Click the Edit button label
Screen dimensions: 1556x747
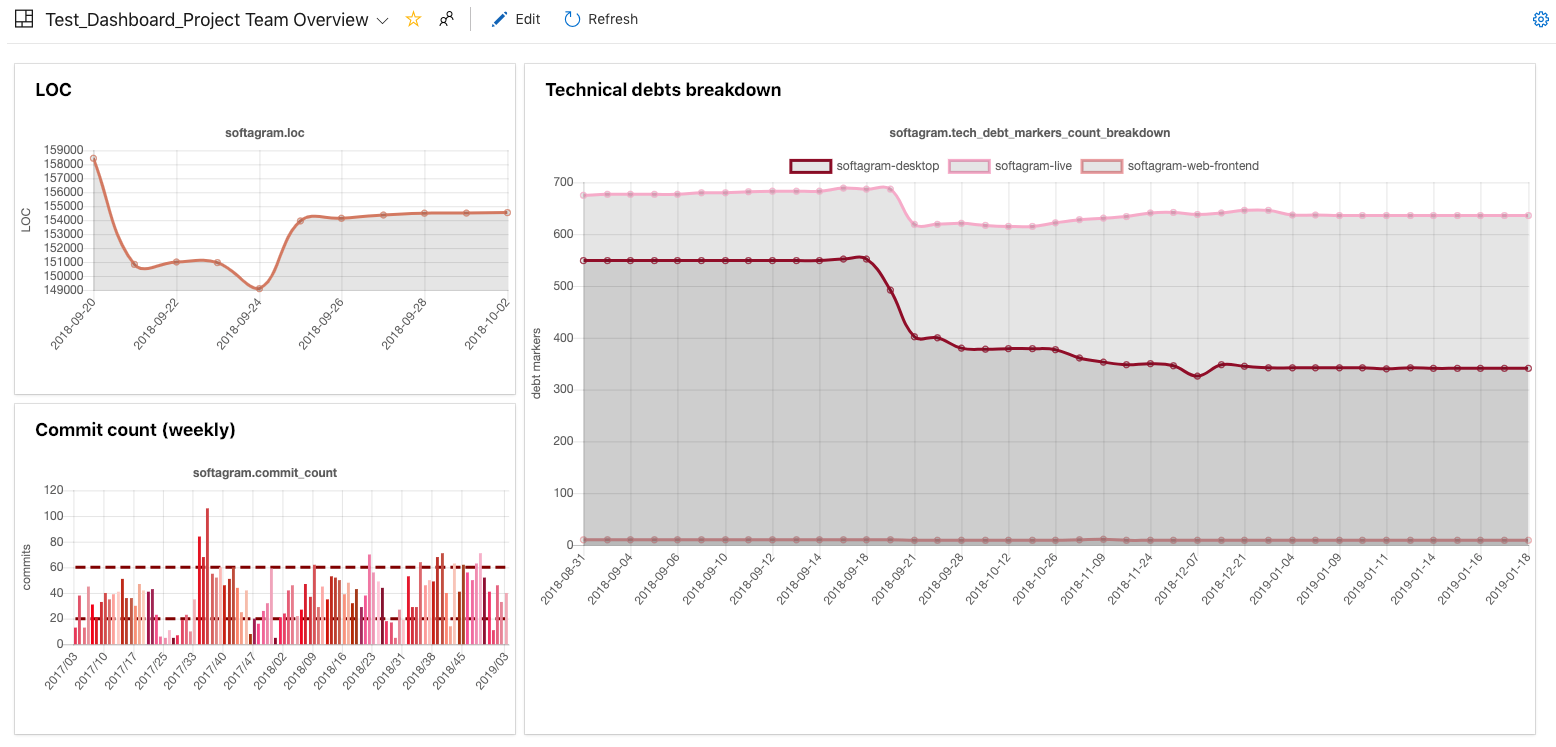pyautogui.click(x=528, y=19)
